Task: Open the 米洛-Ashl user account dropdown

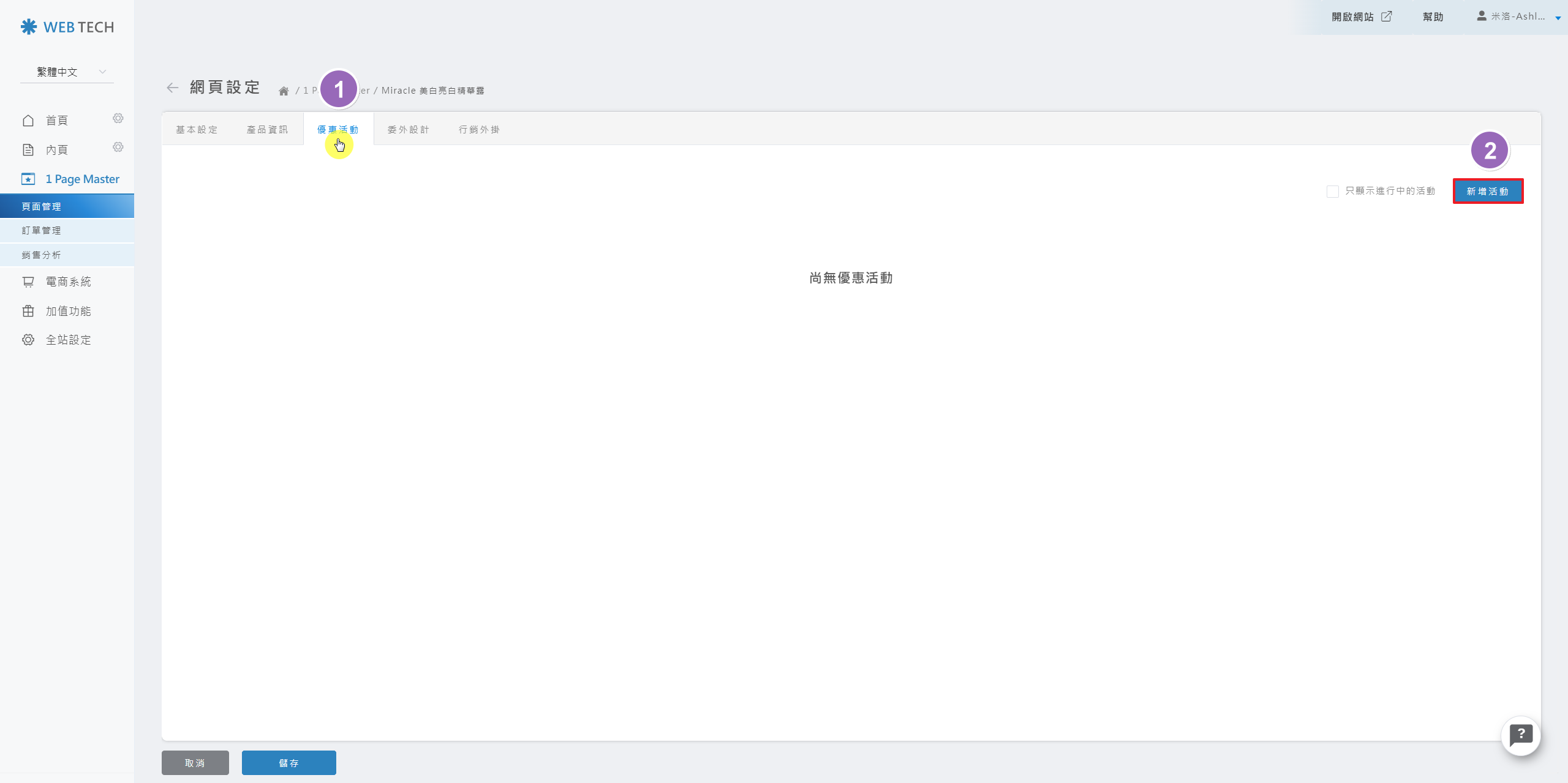Action: [x=1518, y=17]
